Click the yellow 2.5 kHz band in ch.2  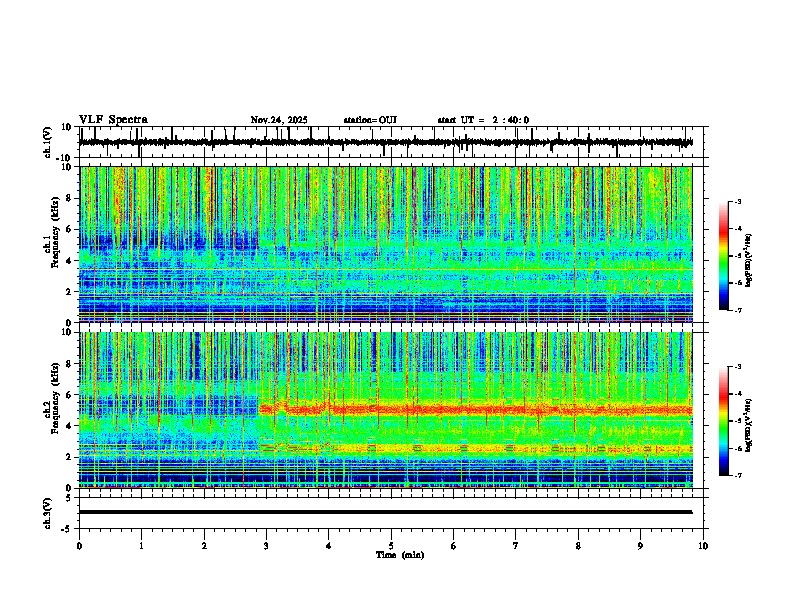(475, 448)
